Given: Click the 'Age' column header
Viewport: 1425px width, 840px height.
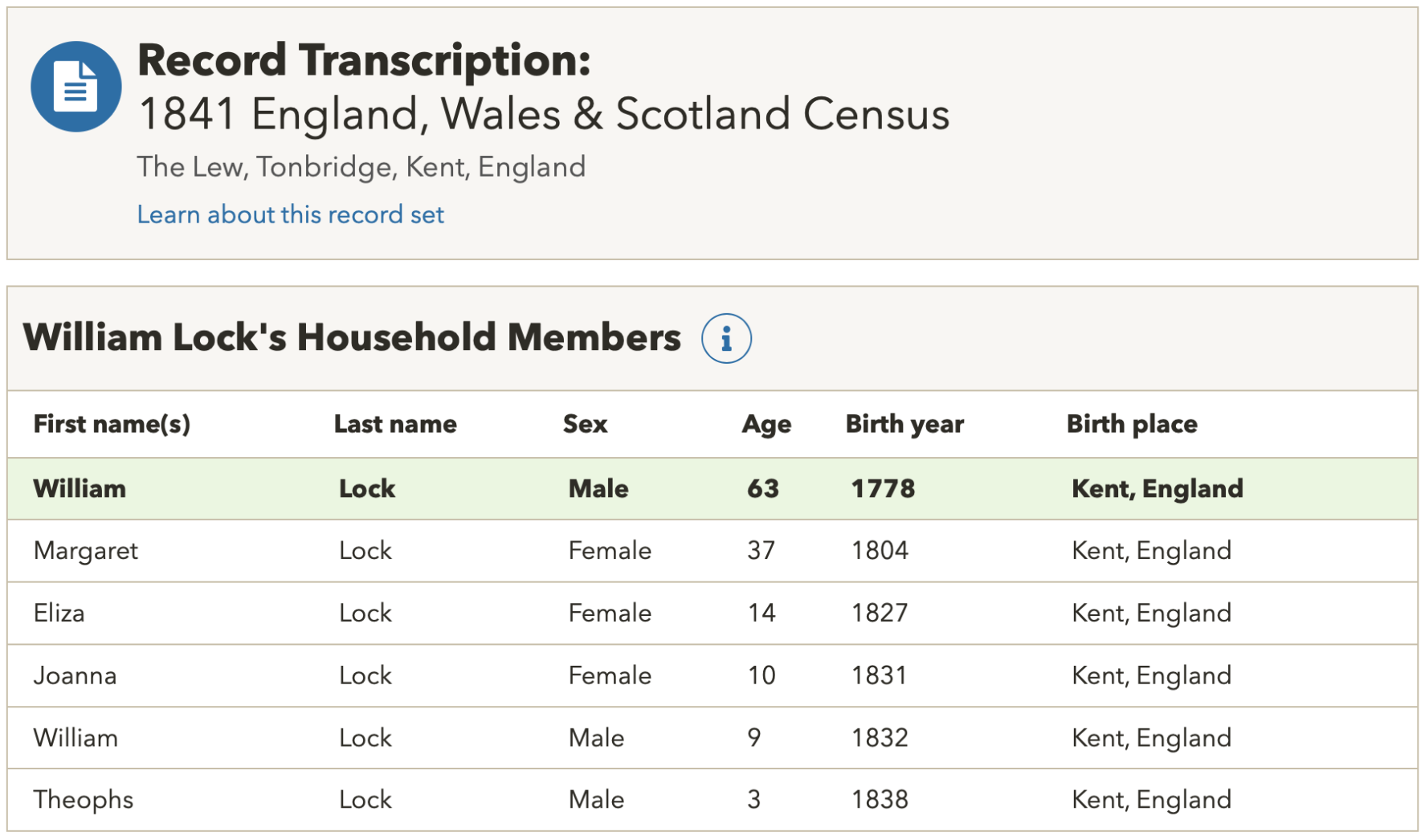Looking at the screenshot, I should click(x=766, y=424).
